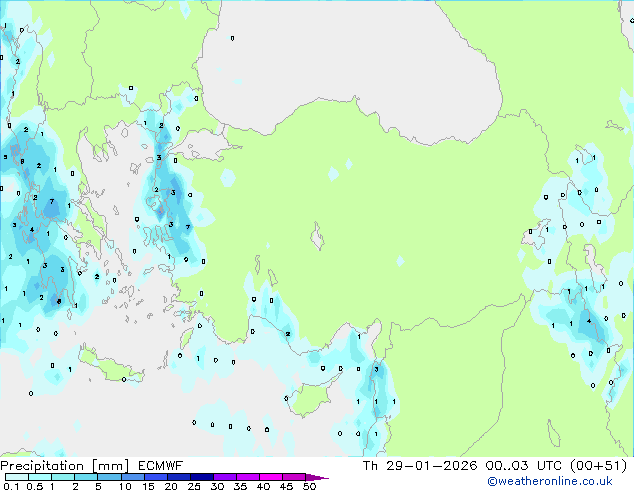The height and width of the screenshot is (490, 634).
Task: Click the 45–50 mm legend color box
Action: [x=294, y=477]
